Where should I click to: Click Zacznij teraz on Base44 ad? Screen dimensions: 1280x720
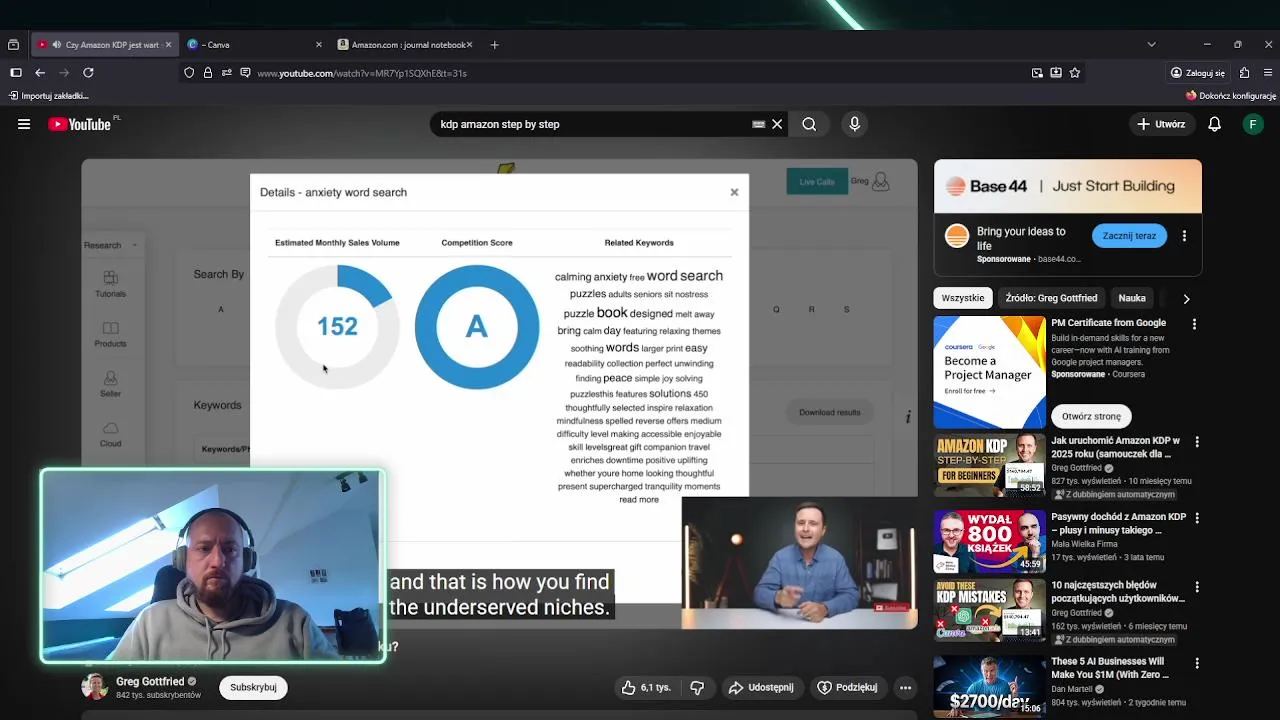pyautogui.click(x=1129, y=236)
